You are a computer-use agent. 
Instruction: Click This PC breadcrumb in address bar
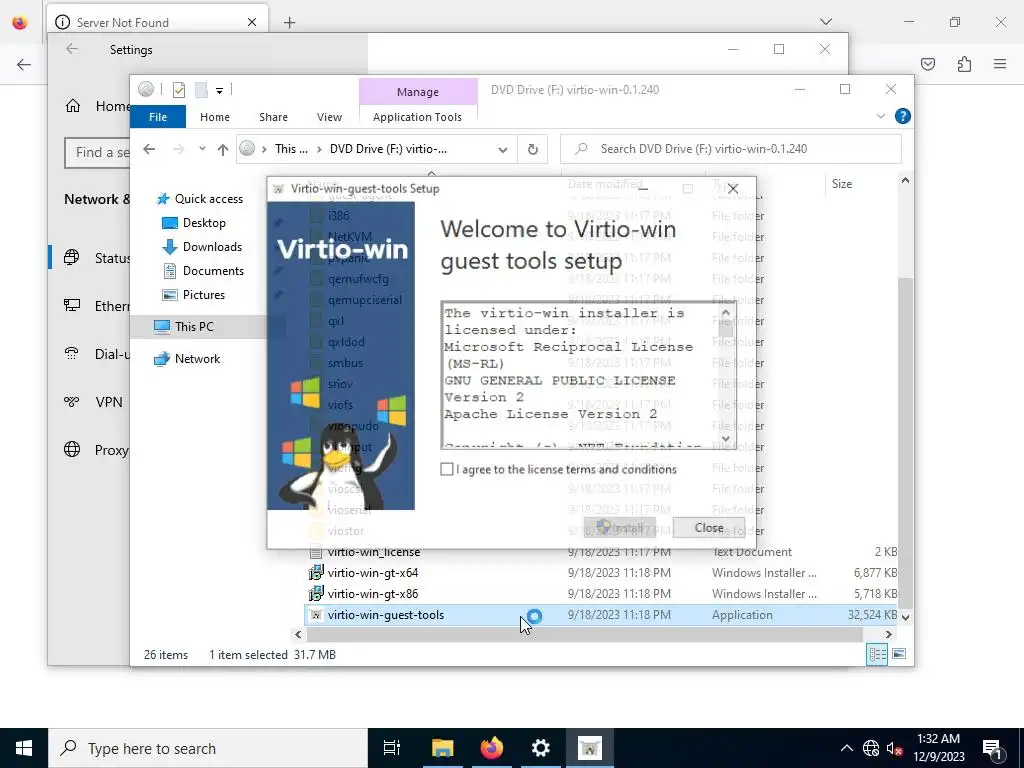[291, 149]
